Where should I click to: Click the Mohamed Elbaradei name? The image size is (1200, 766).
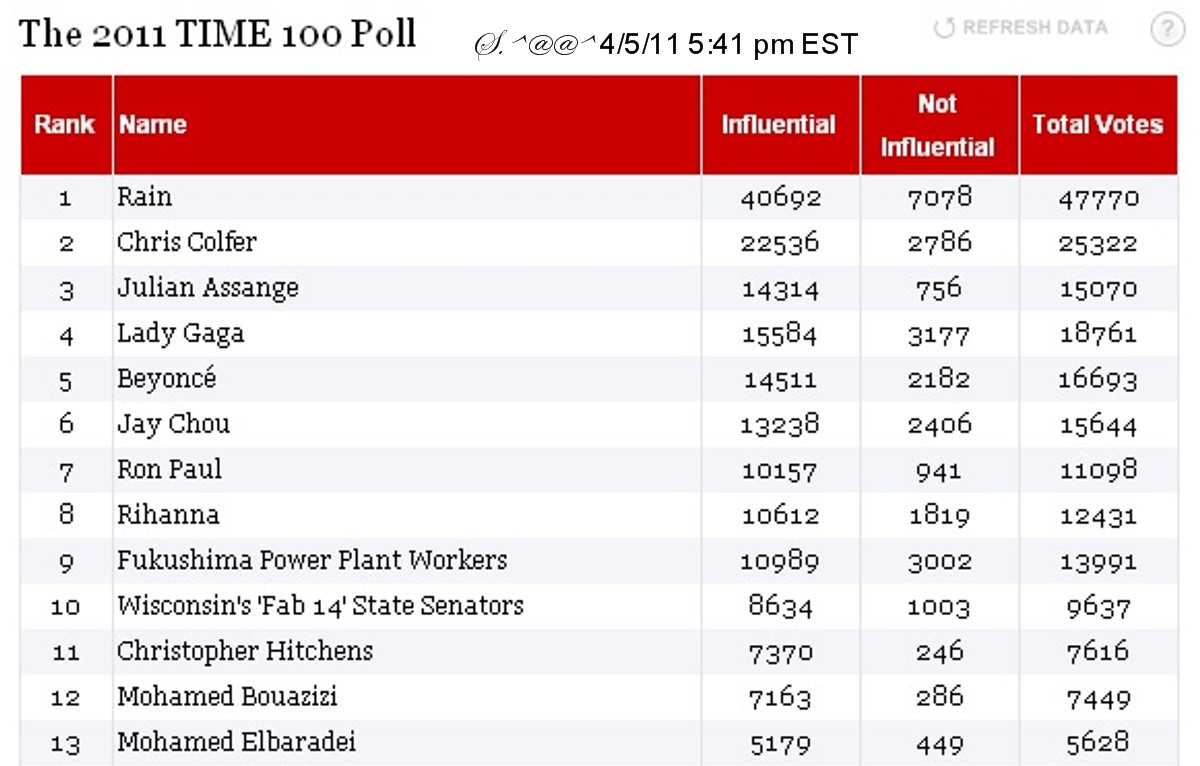(x=237, y=742)
